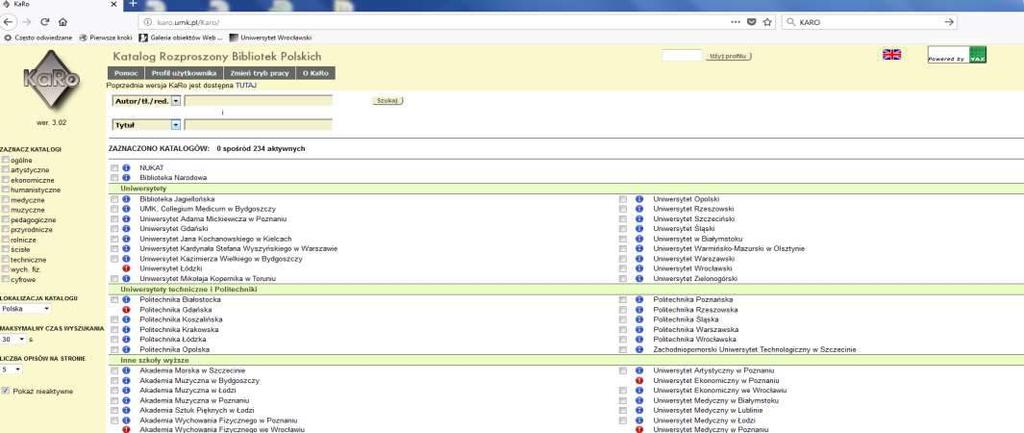1024x433 pixels.
Task: Click Uniwersytet Mikołaja Kopernika w Toruniu text
Action: click(x=208, y=279)
